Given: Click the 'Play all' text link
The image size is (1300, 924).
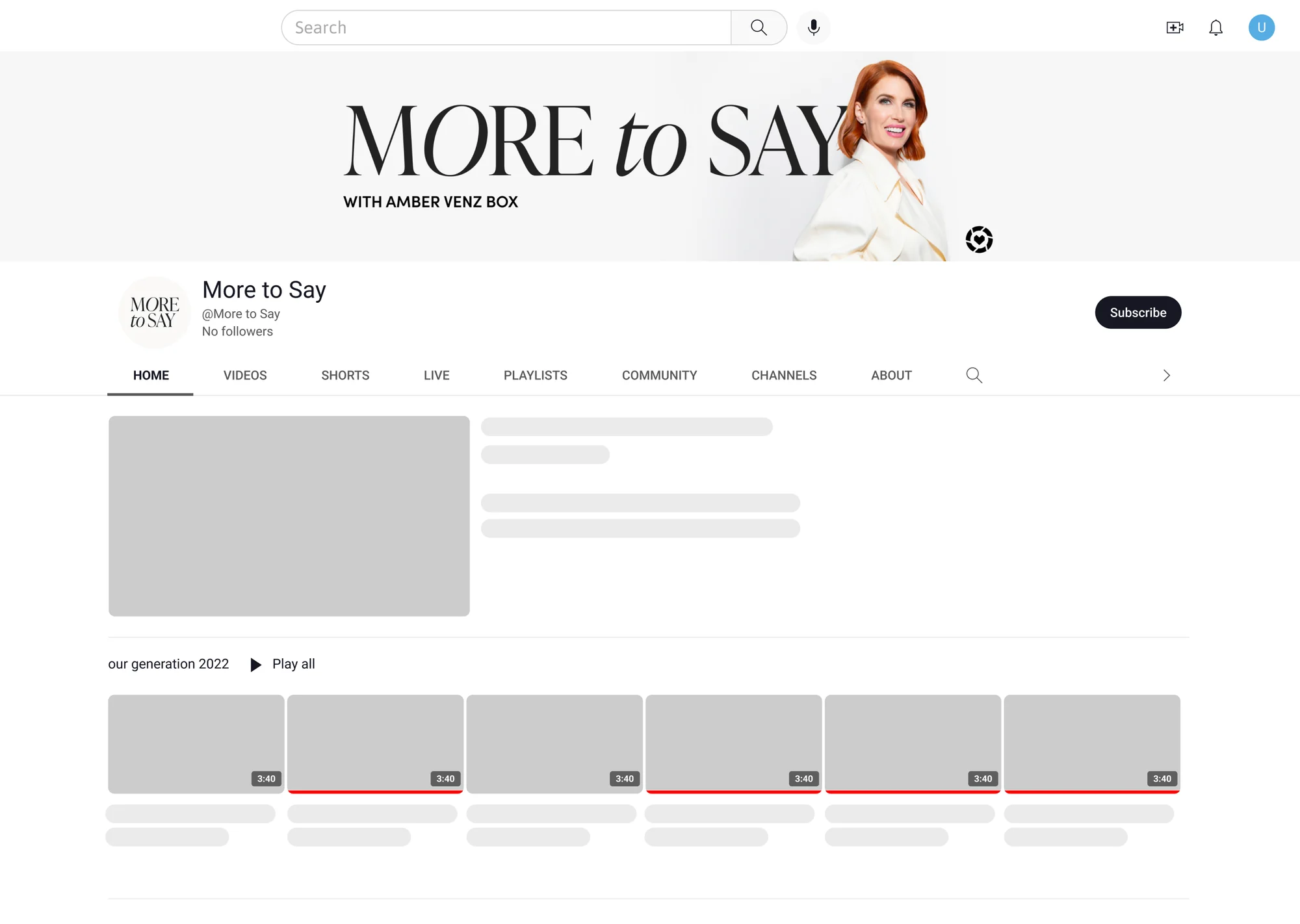Looking at the screenshot, I should click(x=294, y=664).
